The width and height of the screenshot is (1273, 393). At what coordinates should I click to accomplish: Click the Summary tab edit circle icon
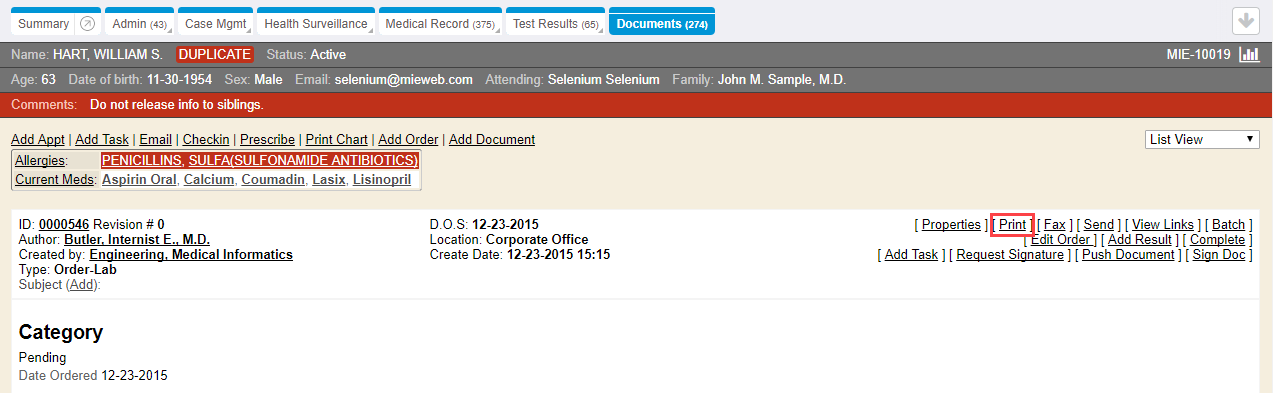pos(87,23)
